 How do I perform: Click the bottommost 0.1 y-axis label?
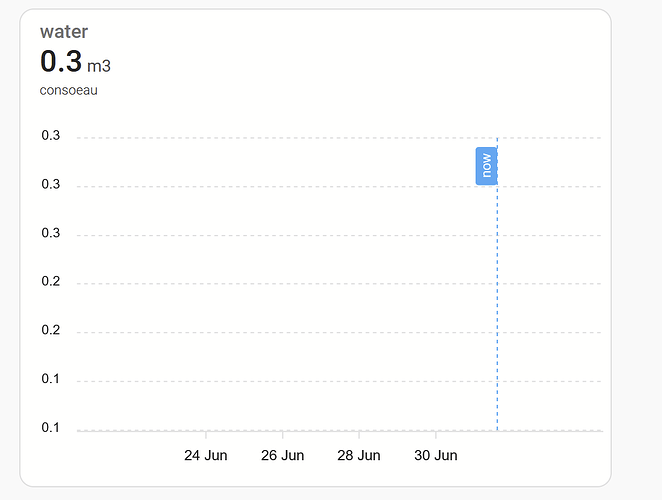[x=51, y=428]
